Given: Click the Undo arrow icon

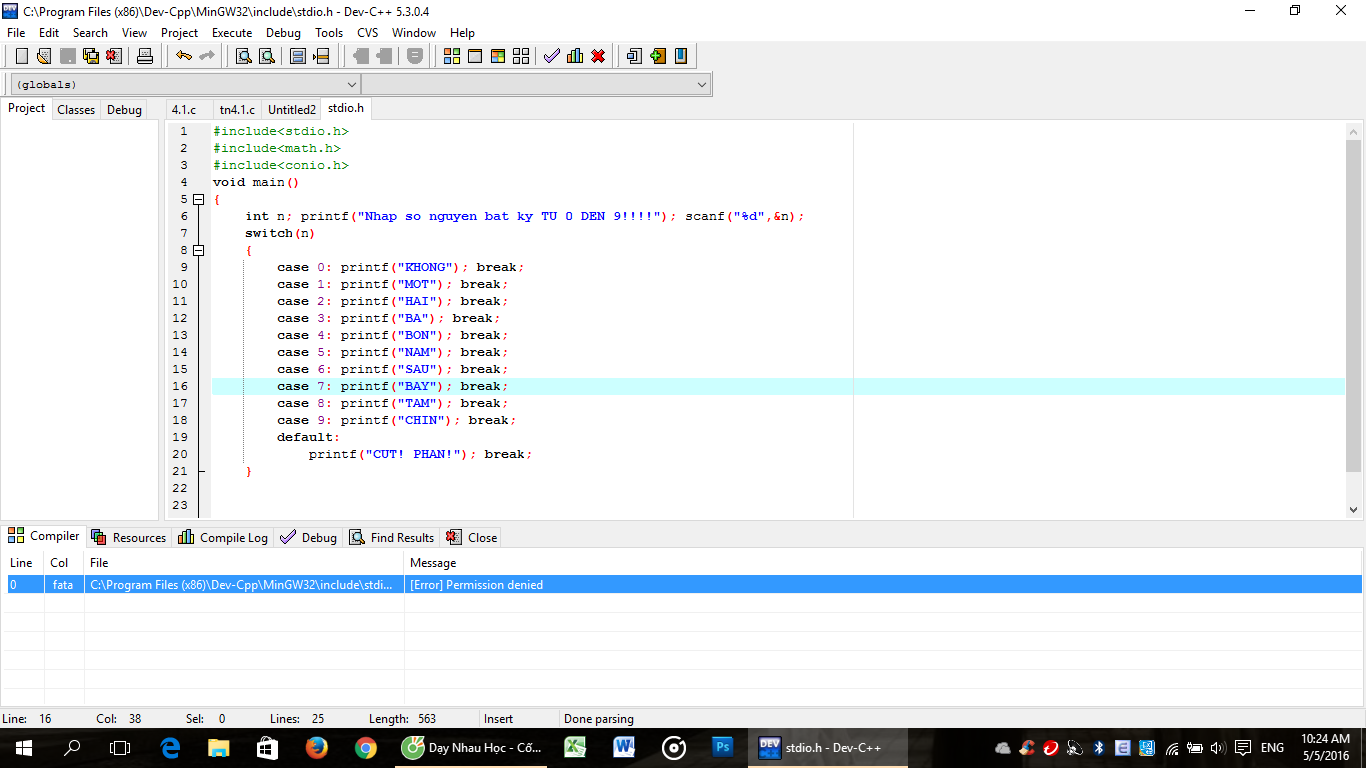Looking at the screenshot, I should 183,56.
